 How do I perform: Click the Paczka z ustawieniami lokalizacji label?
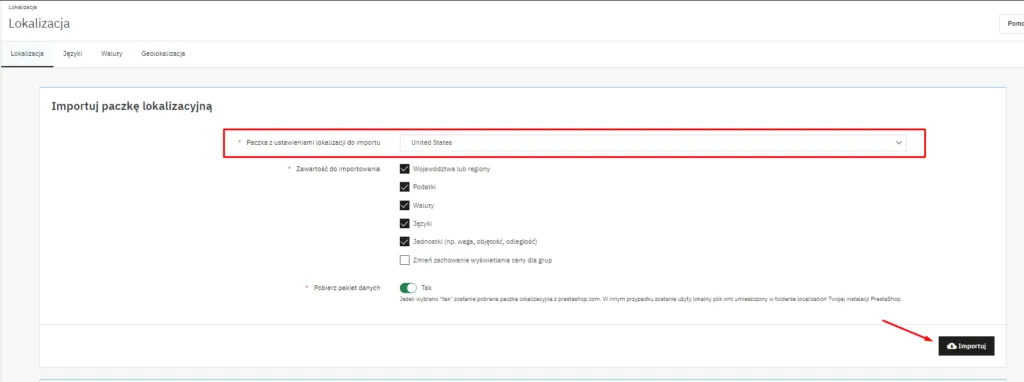[313, 142]
